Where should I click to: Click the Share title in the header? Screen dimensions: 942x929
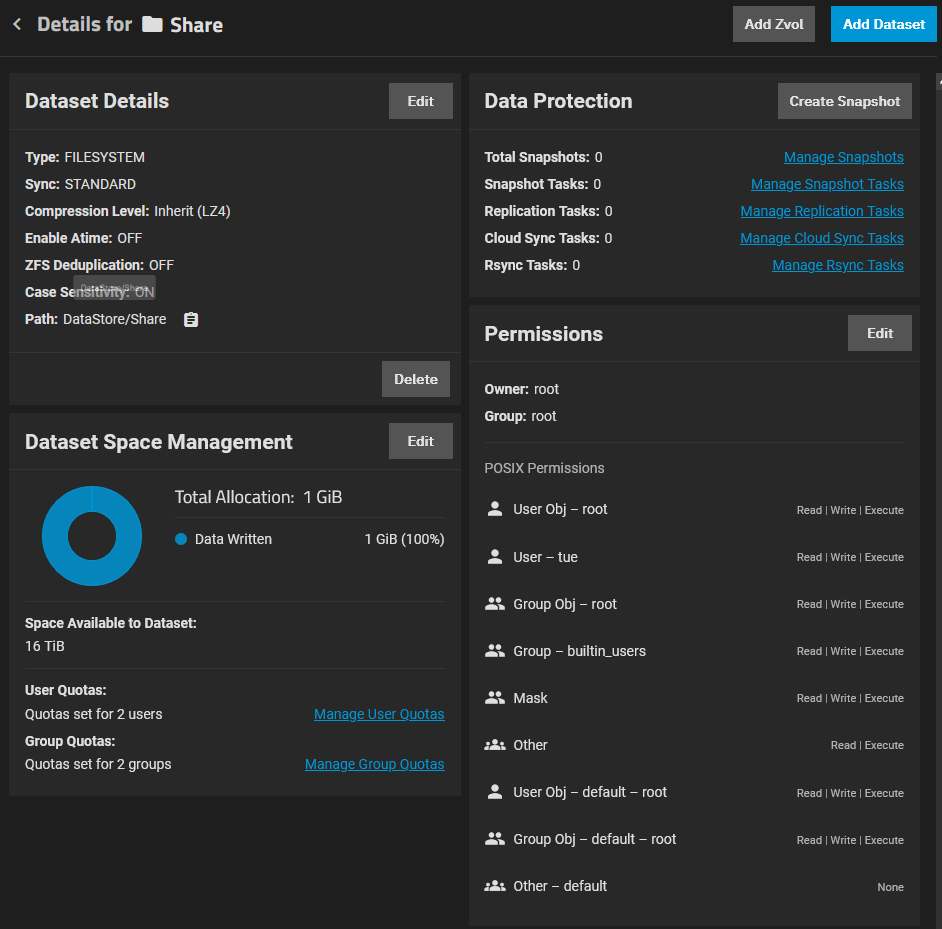point(196,25)
